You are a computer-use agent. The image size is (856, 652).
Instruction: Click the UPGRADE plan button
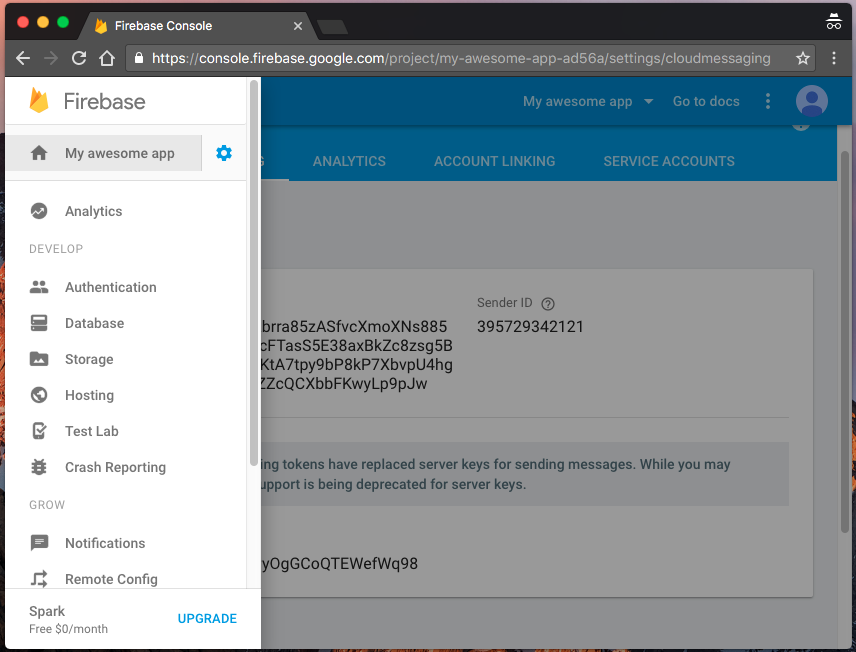[x=207, y=619]
